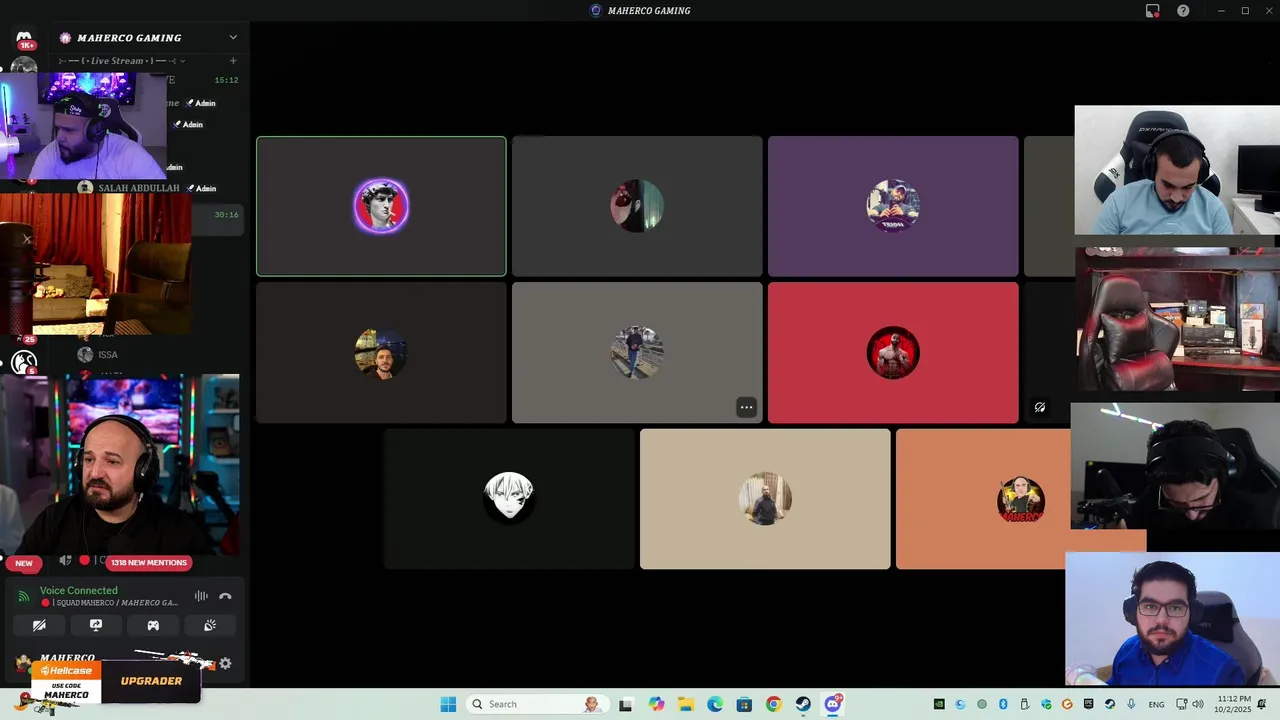Click the Voice Connected status text
Viewport: 1280px width, 720px height.
tap(78, 591)
